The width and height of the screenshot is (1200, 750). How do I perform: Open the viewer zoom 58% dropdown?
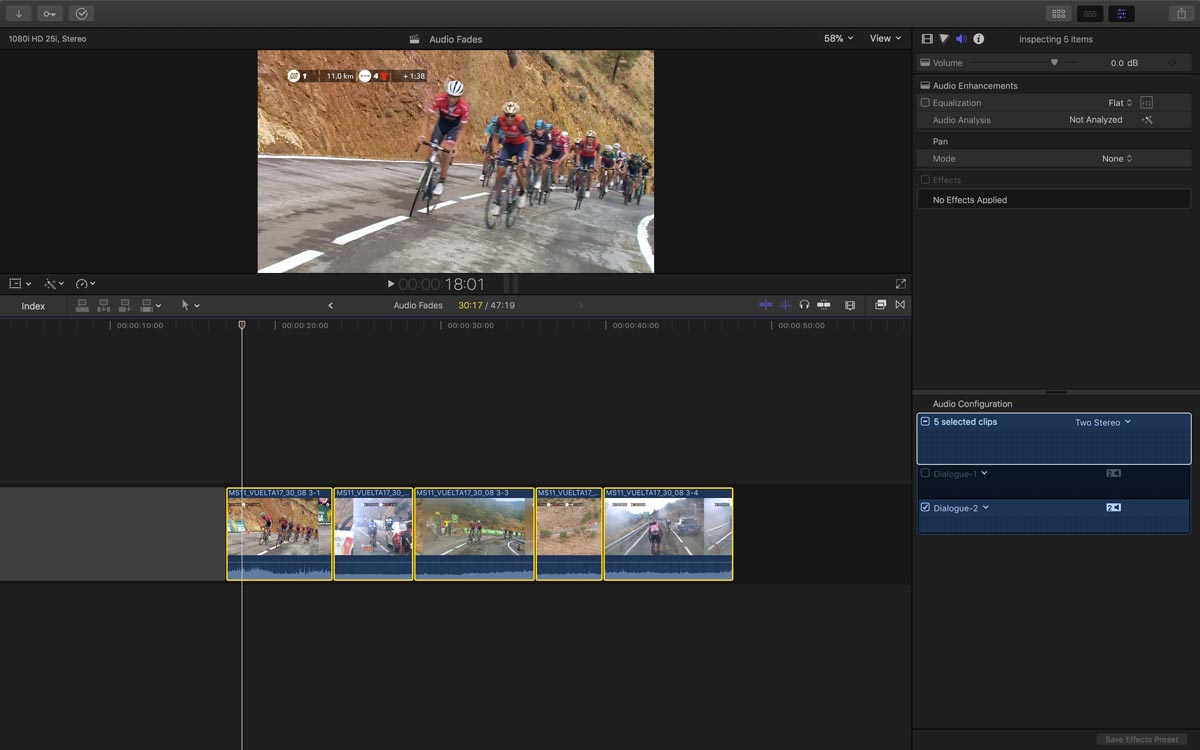click(838, 39)
